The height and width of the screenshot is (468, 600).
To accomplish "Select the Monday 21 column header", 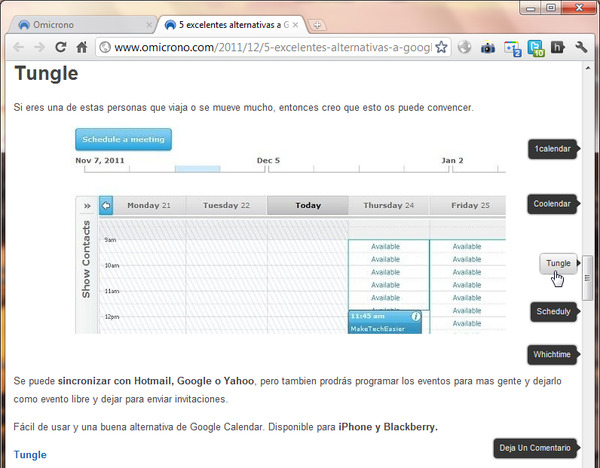I will (149, 205).
